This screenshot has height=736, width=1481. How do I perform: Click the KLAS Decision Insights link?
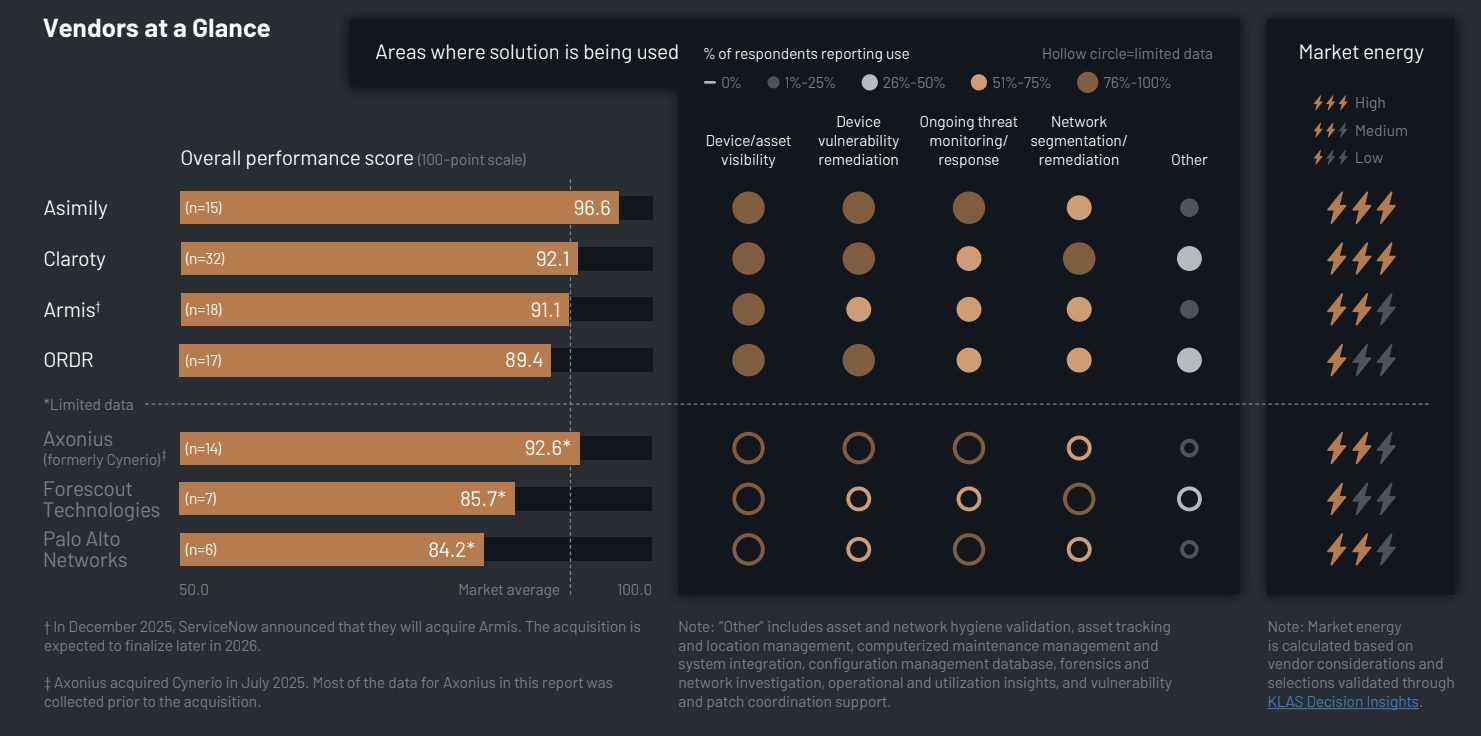point(1342,702)
